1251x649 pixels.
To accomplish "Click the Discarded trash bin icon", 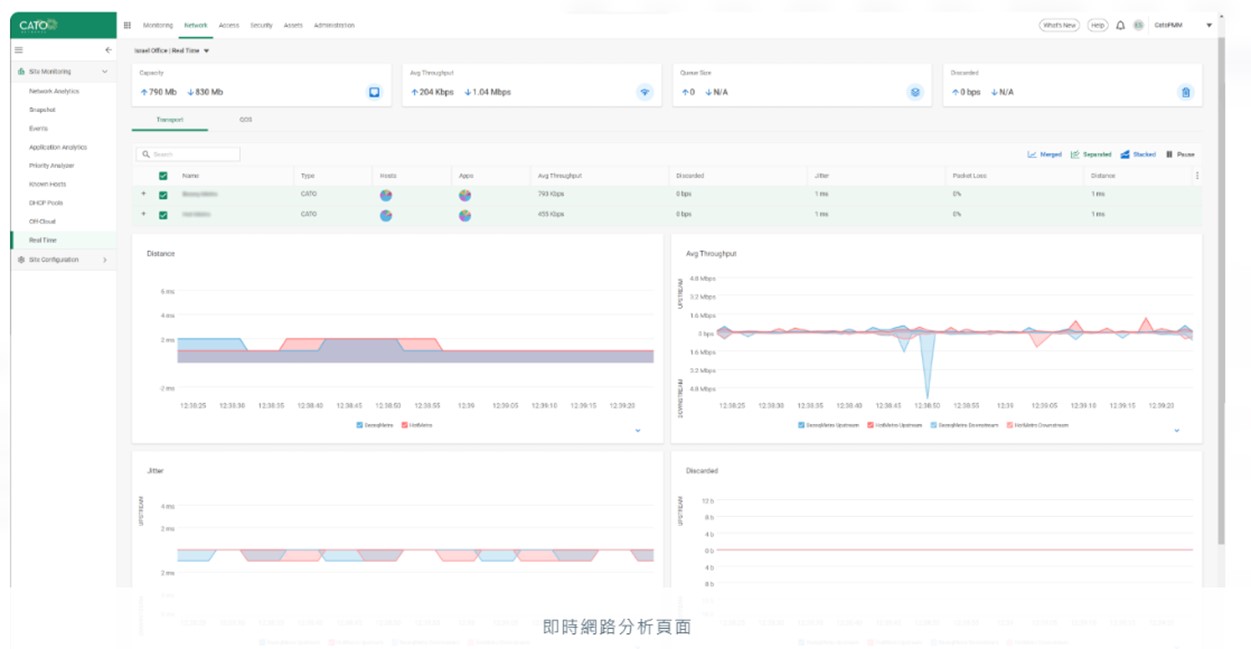I will (1186, 92).
